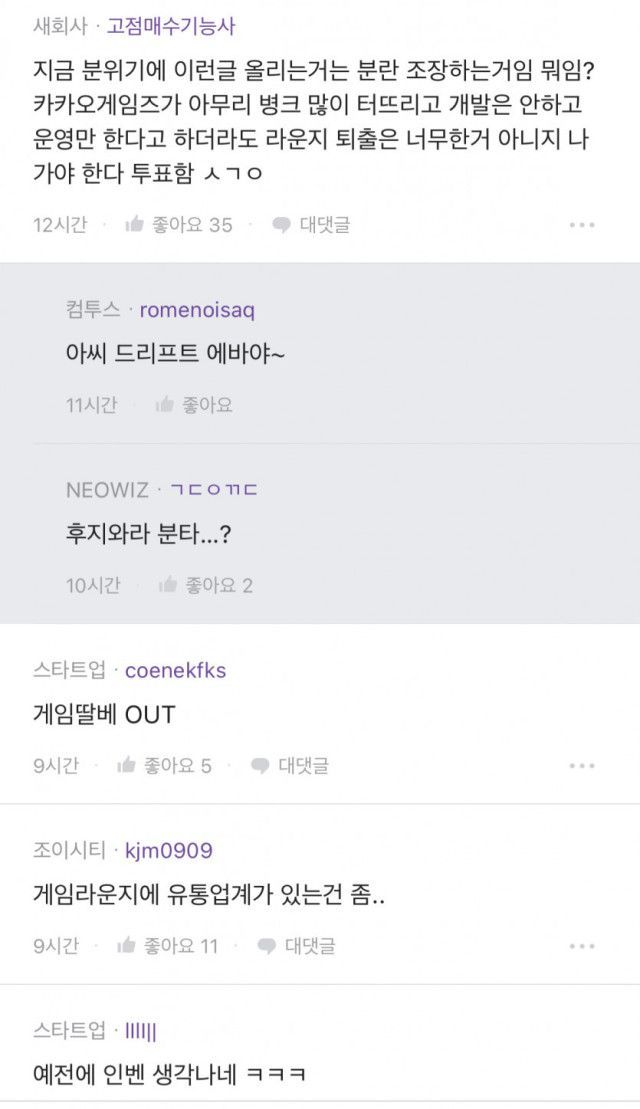This screenshot has width=640, height=1109.
Task: Click reply bubble icon on 고점매수기능사 comment
Action: [282, 225]
